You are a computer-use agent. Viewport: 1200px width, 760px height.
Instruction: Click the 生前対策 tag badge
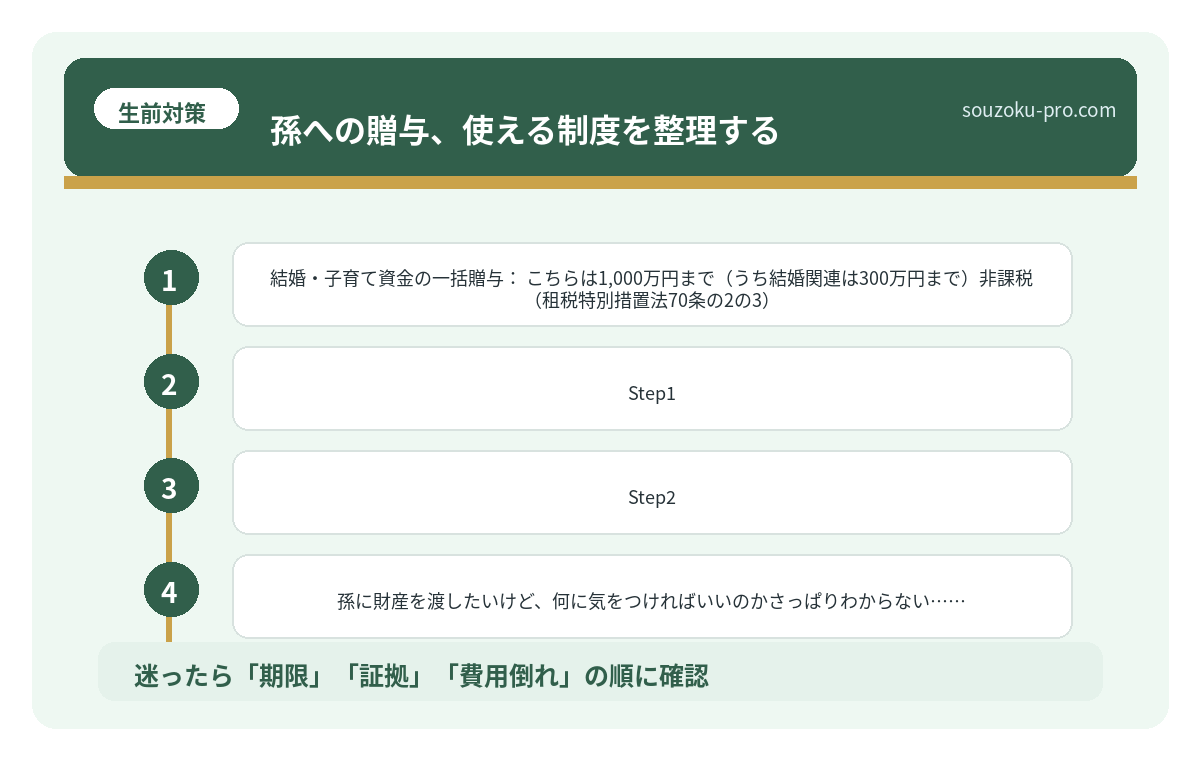point(166,109)
